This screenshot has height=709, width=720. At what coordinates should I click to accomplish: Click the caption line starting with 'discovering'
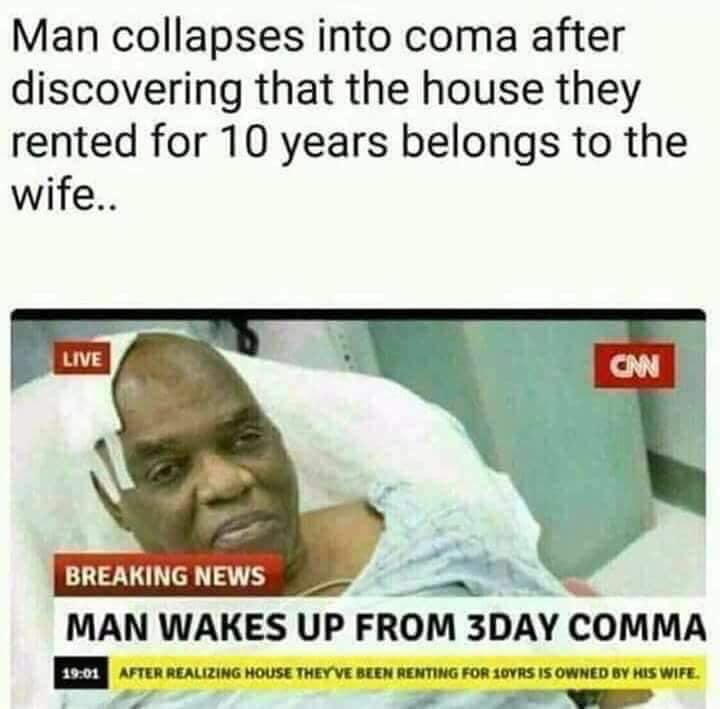pos(325,91)
